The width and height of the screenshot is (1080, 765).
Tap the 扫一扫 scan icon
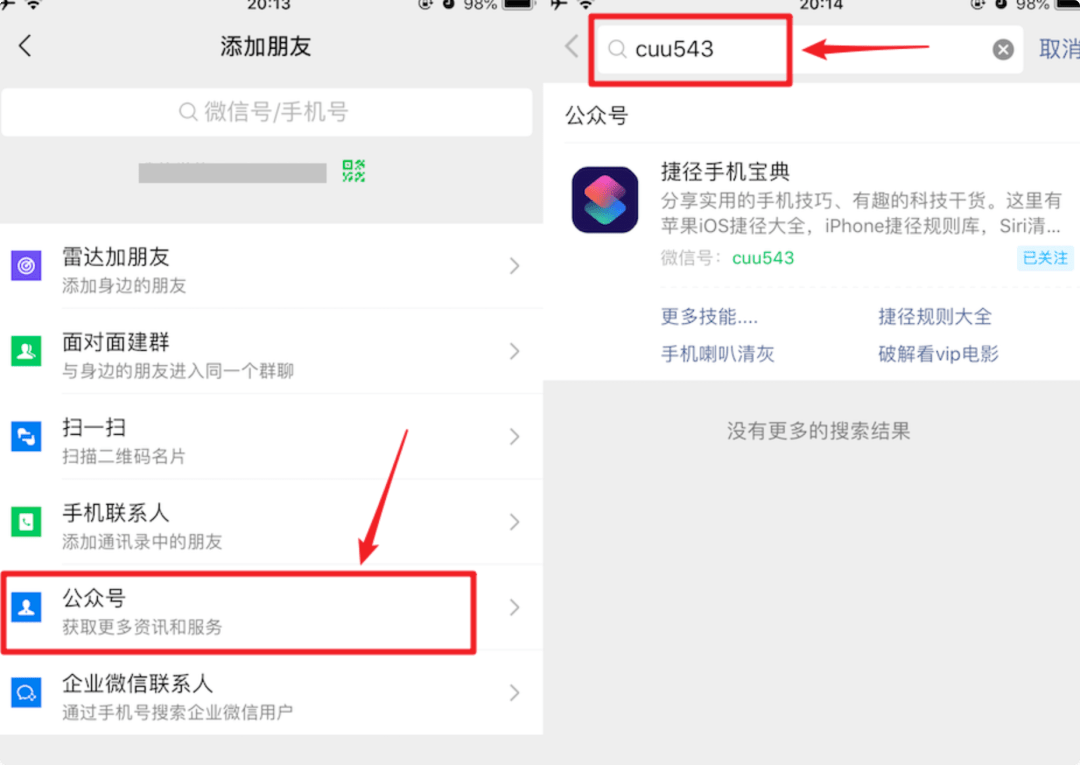[26, 437]
